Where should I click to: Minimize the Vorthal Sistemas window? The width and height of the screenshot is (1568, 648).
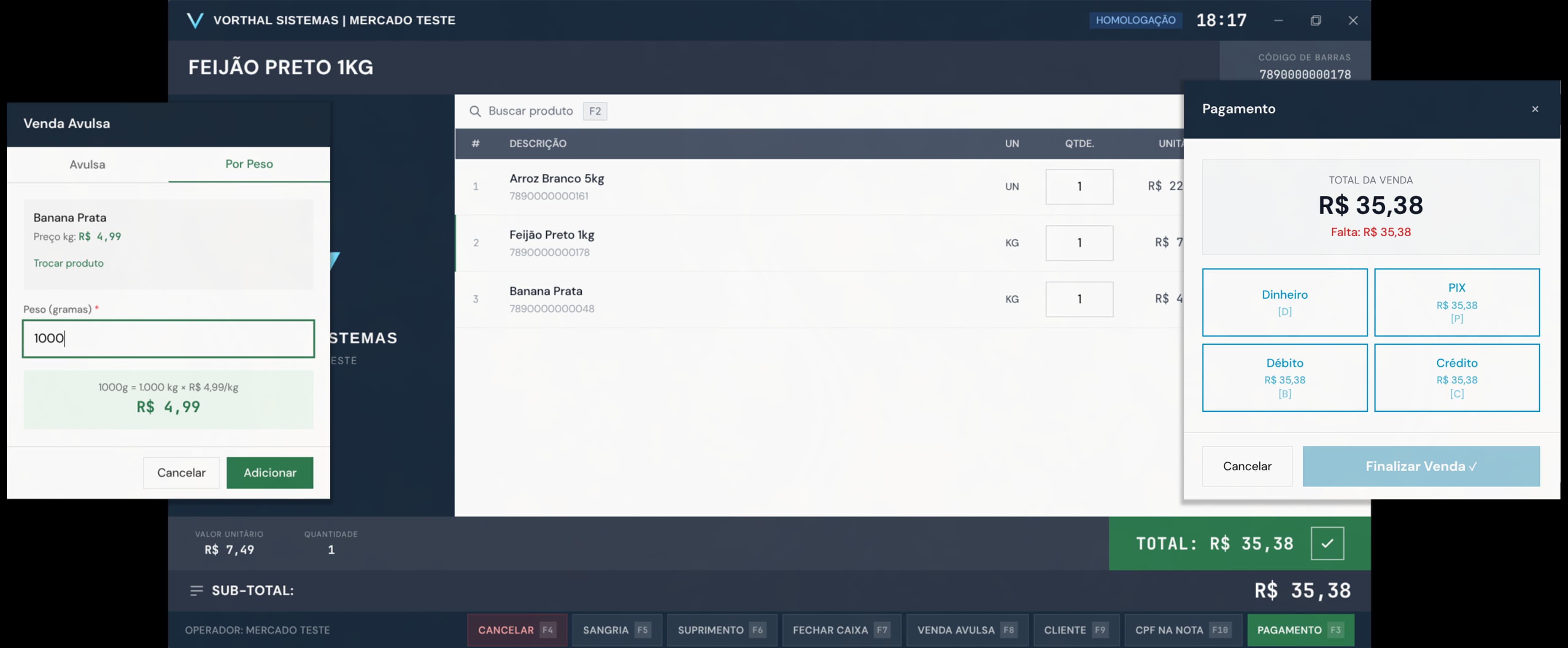coord(1278,20)
